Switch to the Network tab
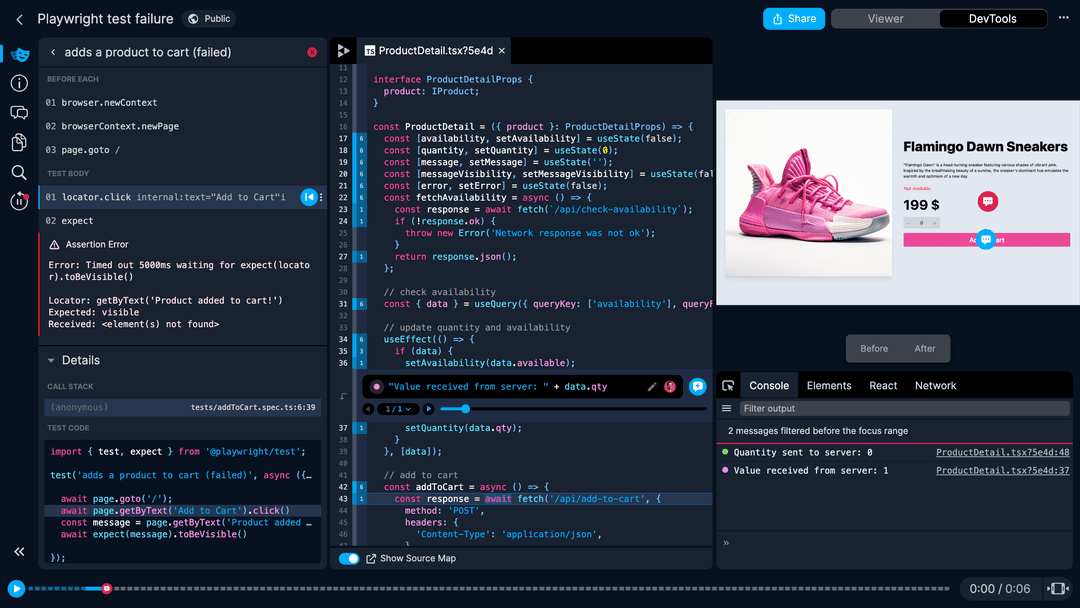Screen dimensions: 1080x608 935,386
